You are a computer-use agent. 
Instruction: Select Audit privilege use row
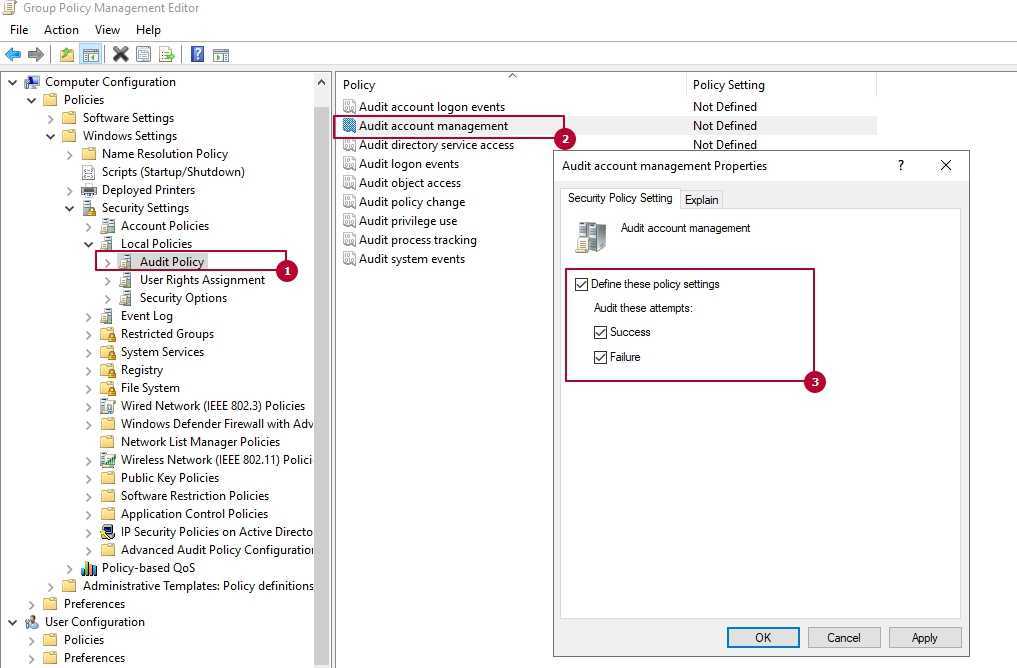408,221
